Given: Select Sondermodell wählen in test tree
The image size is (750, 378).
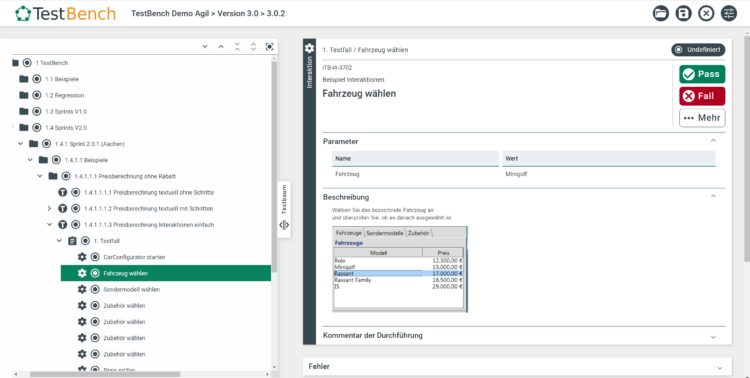Looking at the screenshot, I should click(132, 289).
